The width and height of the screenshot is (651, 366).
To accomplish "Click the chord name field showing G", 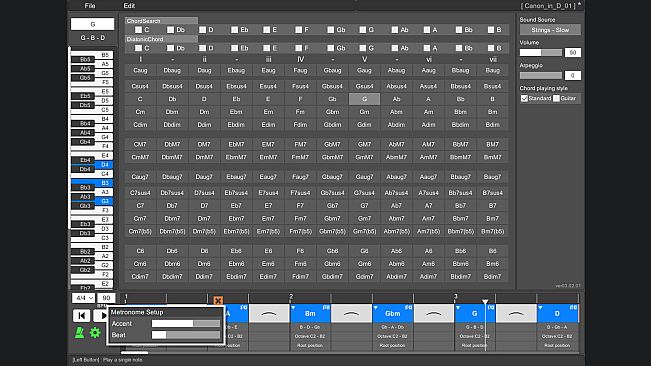I will [93, 24].
